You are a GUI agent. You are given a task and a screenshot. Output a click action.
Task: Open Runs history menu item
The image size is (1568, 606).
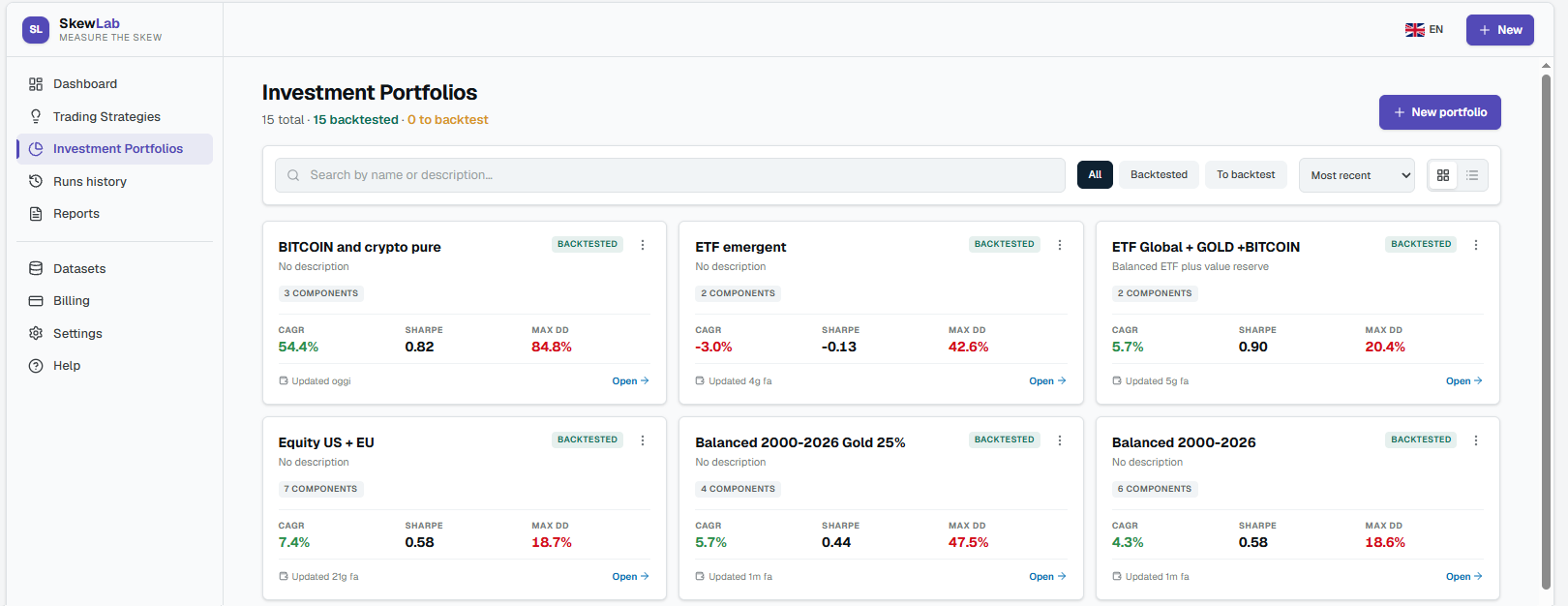114,181
